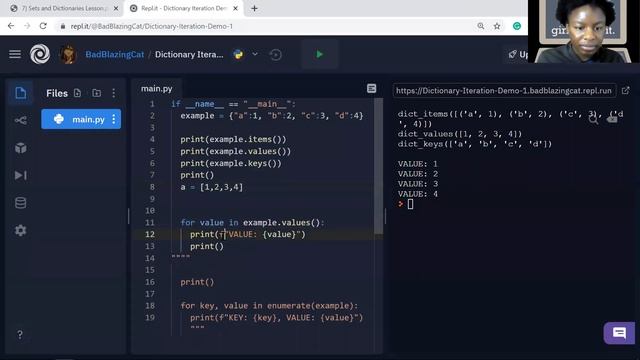
Task: Open the BadBlazingCat profile link
Action: (x=114, y=54)
